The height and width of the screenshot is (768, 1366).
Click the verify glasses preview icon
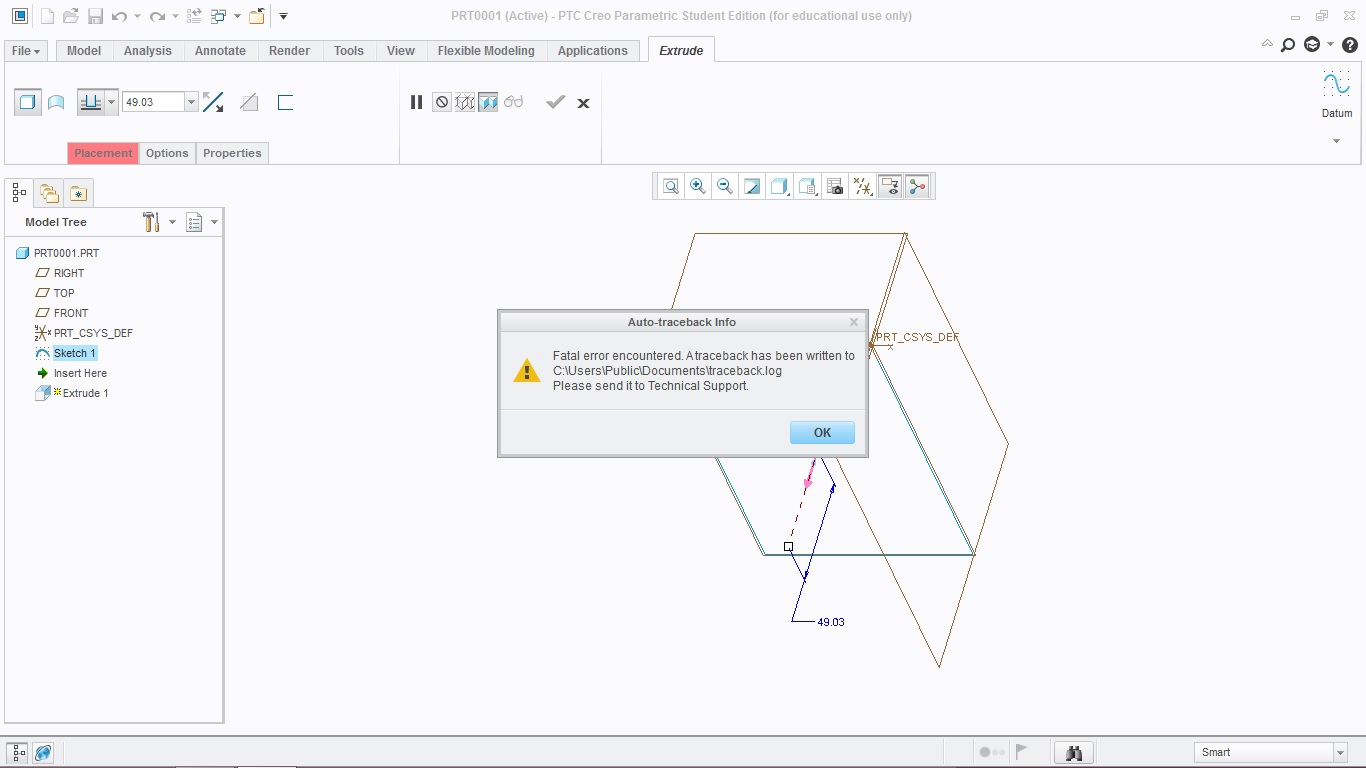pyautogui.click(x=514, y=102)
